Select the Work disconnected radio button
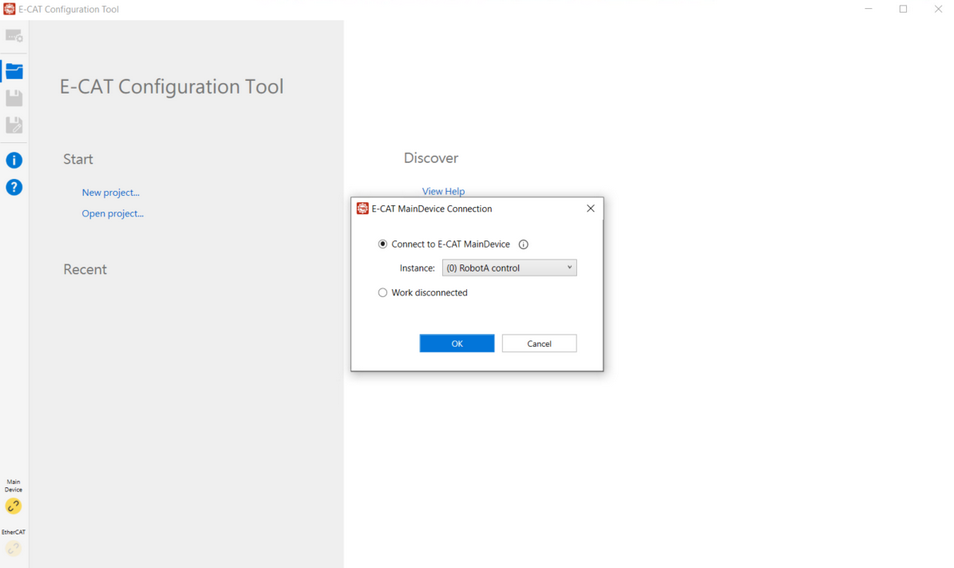The height and width of the screenshot is (568, 954). point(383,293)
